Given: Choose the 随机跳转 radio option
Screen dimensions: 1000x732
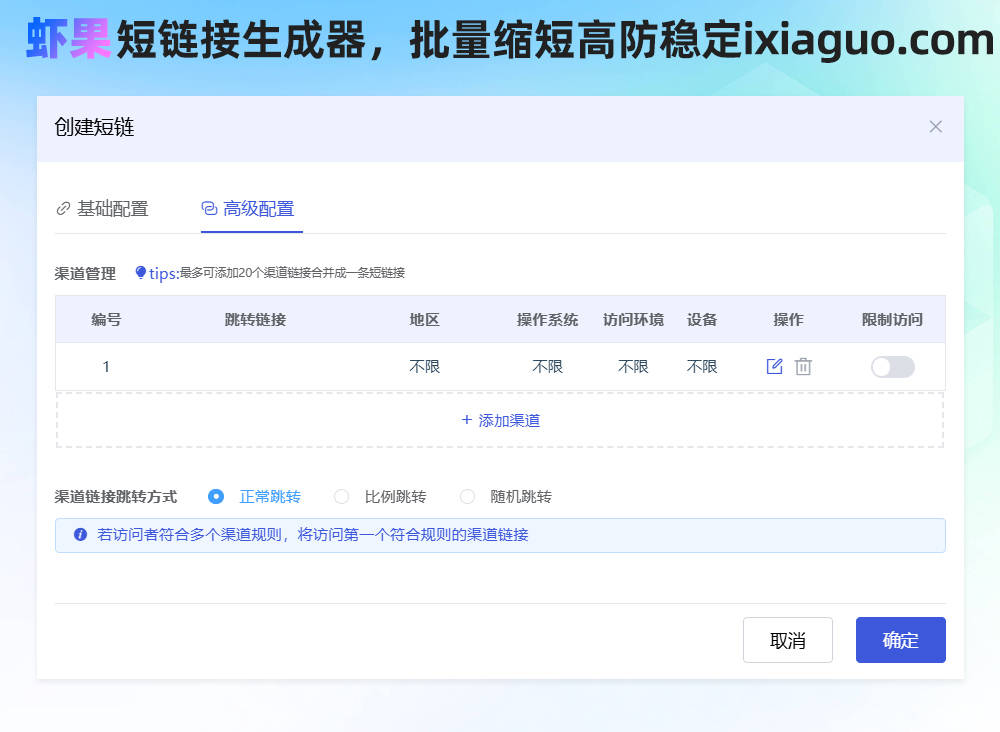Looking at the screenshot, I should click(x=467, y=497).
